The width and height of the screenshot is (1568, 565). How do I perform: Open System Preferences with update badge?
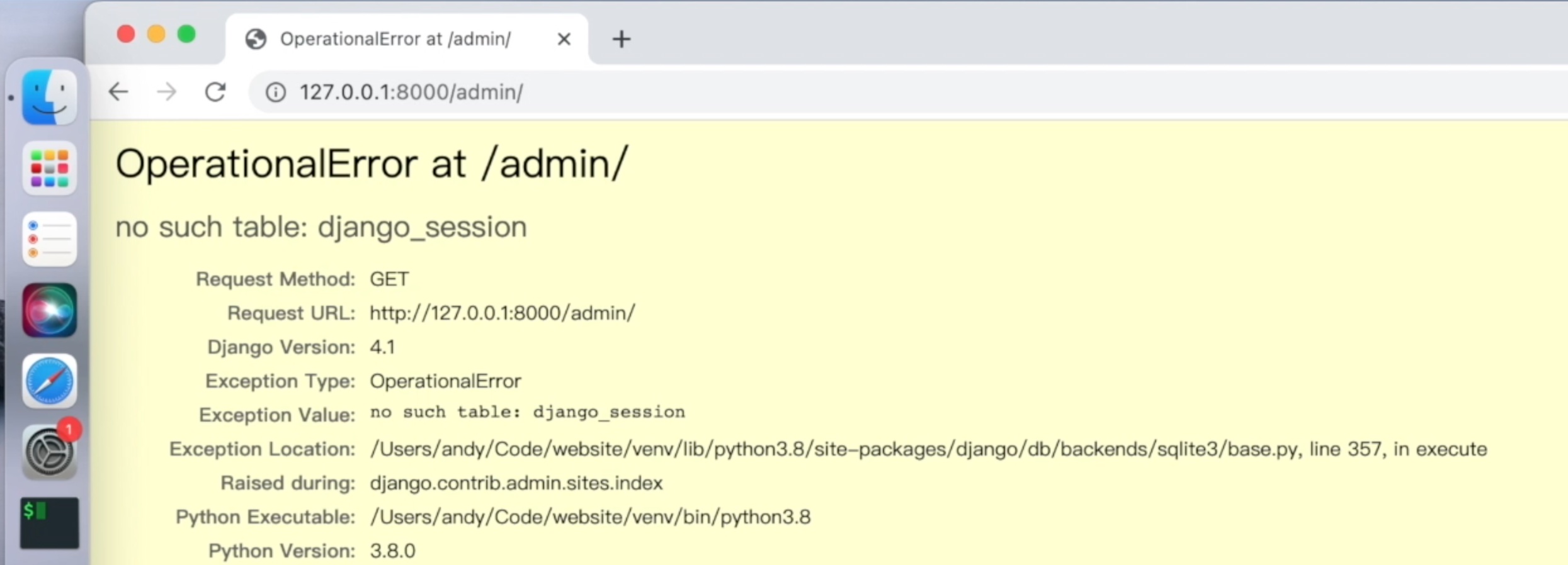click(x=49, y=452)
